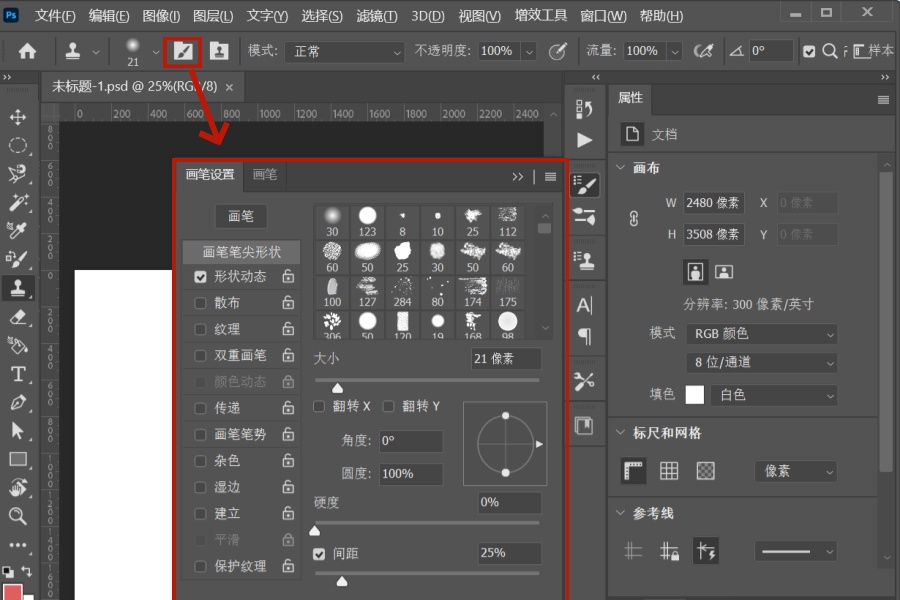Select 画笔笔尖形状 option
900x600 pixels.
242,252
